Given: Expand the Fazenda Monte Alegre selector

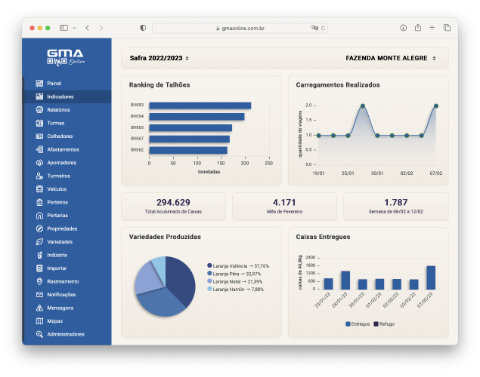Looking at the screenshot, I should [x=391, y=58].
